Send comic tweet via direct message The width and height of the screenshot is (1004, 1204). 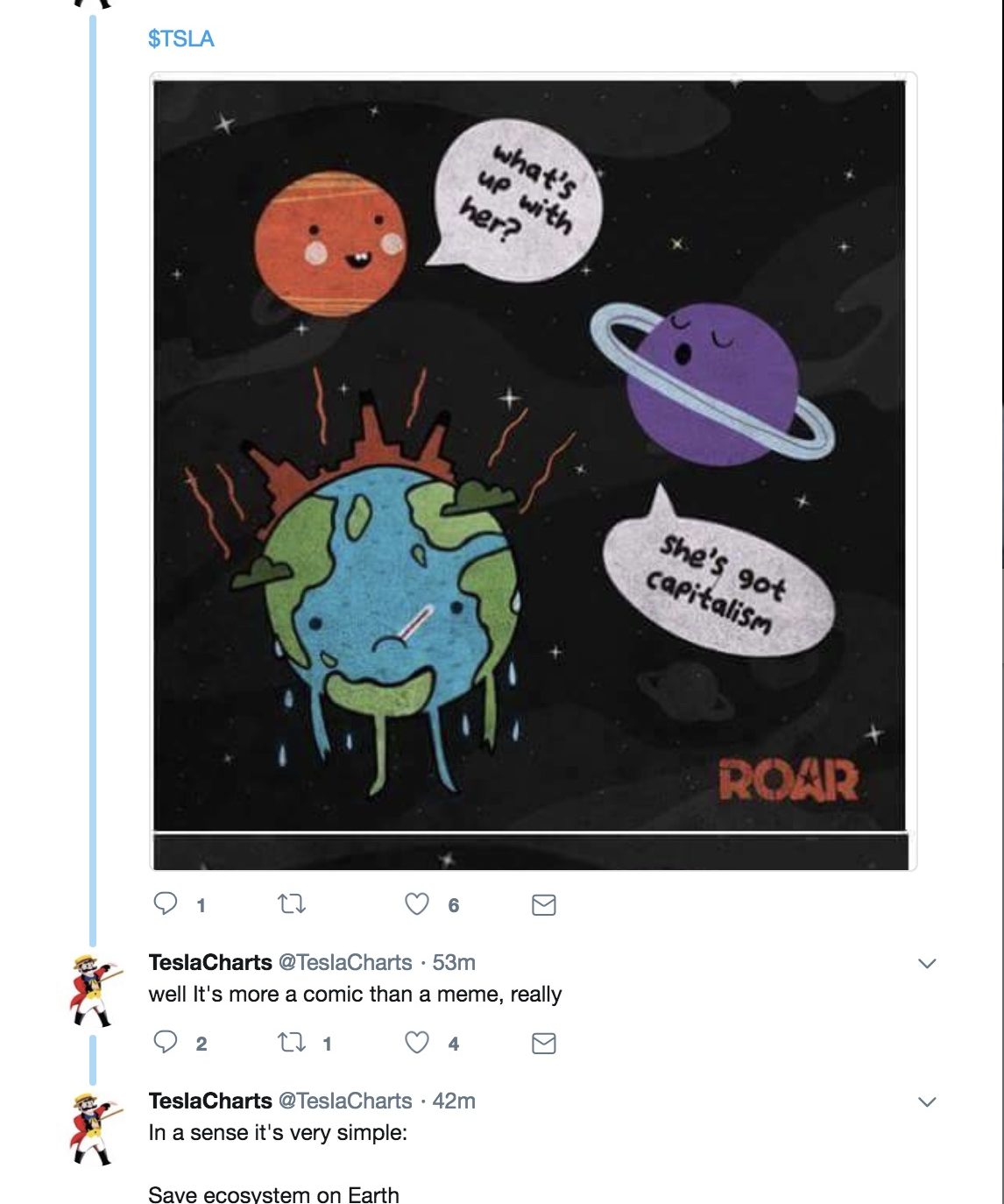(x=544, y=904)
